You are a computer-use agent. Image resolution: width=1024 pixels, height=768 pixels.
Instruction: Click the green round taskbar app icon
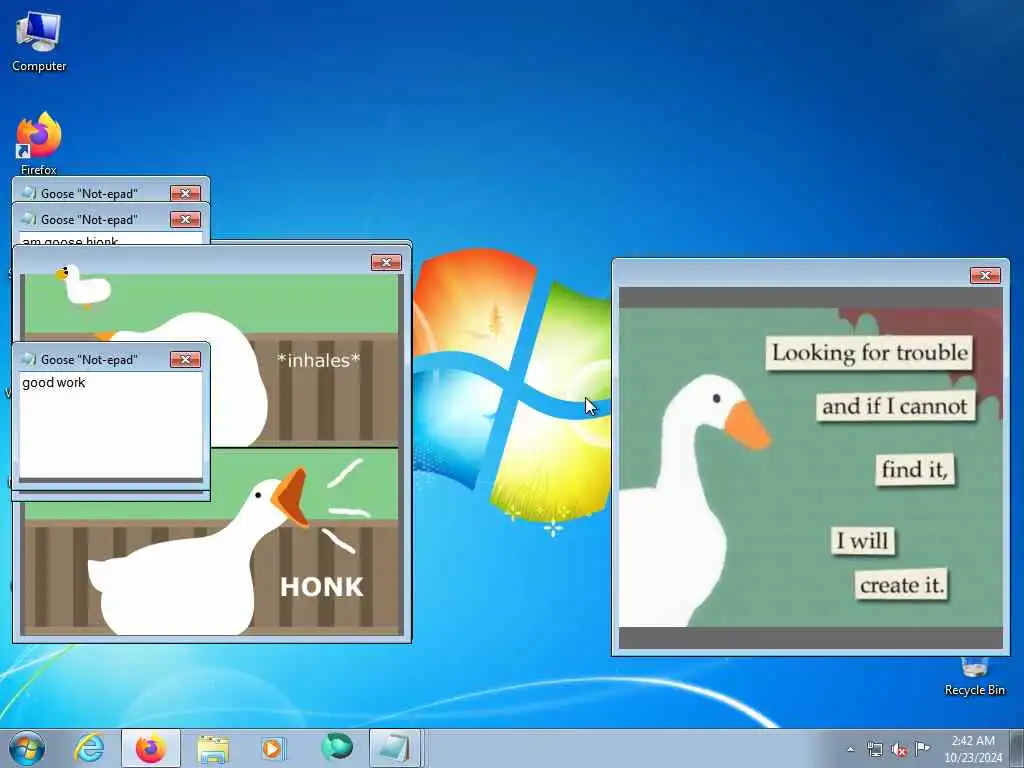click(x=337, y=747)
